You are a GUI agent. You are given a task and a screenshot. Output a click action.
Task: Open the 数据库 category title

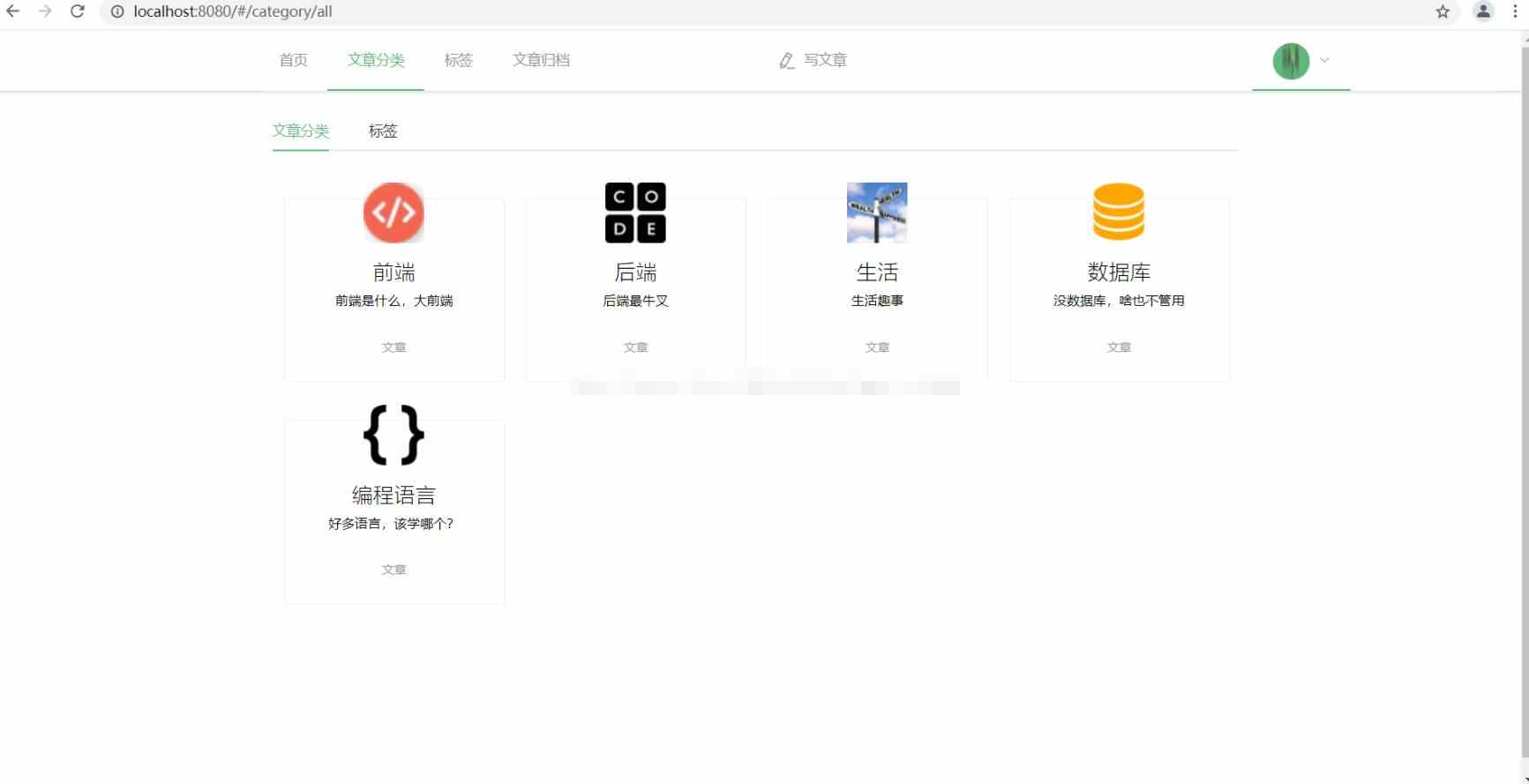1119,273
